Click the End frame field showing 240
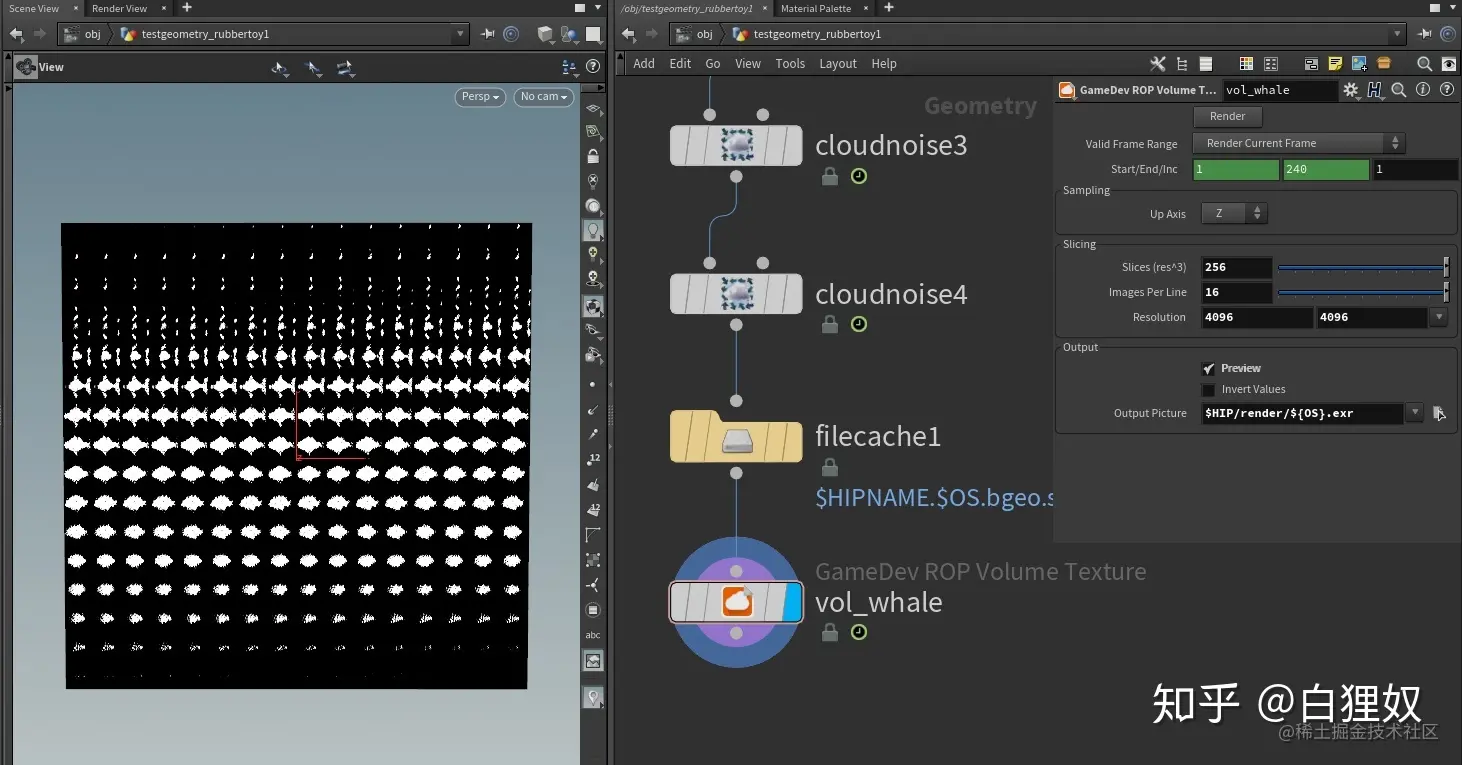Screen dimensions: 1462x765 coord(1326,170)
